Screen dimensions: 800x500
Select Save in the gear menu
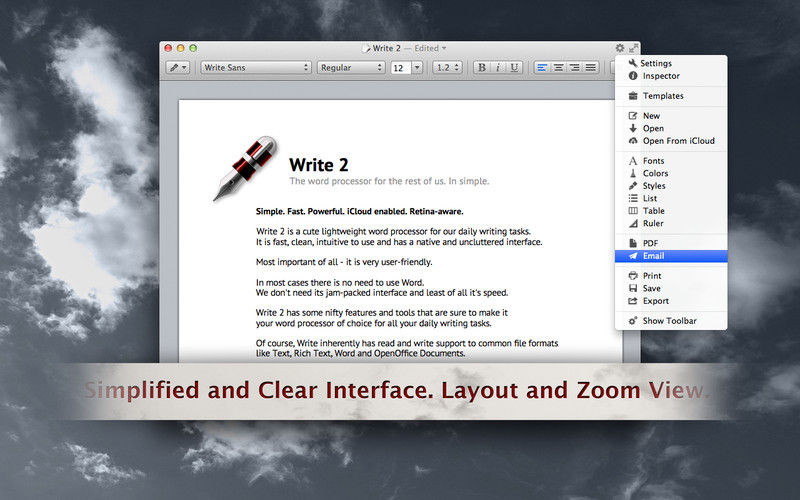click(671, 288)
